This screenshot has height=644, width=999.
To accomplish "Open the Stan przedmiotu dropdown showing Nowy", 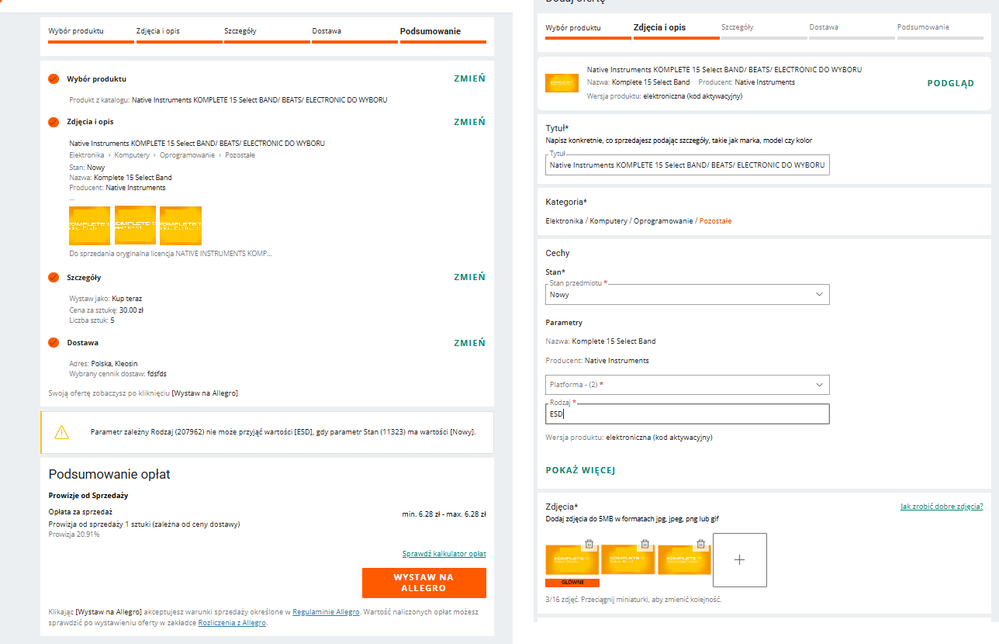I will [x=687, y=294].
